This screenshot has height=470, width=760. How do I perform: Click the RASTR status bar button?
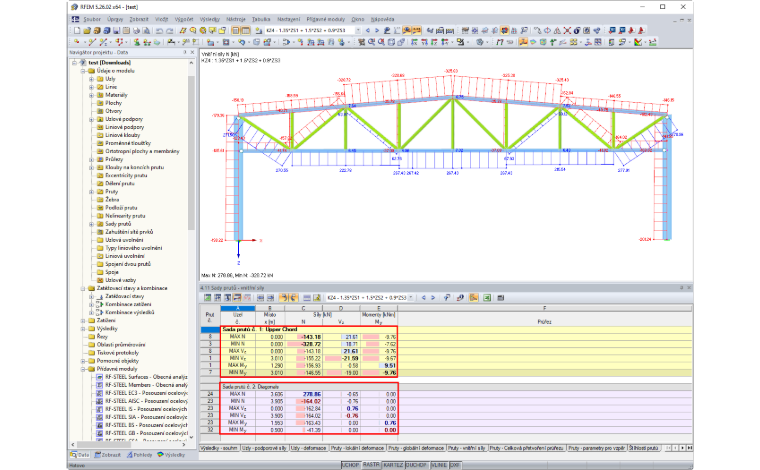click(371, 465)
